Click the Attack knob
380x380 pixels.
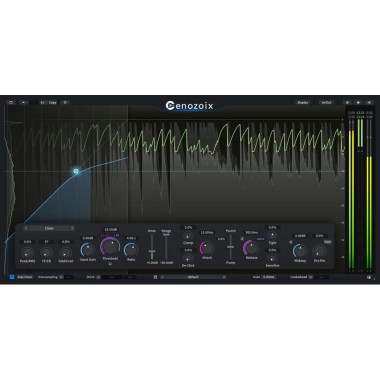(207, 248)
